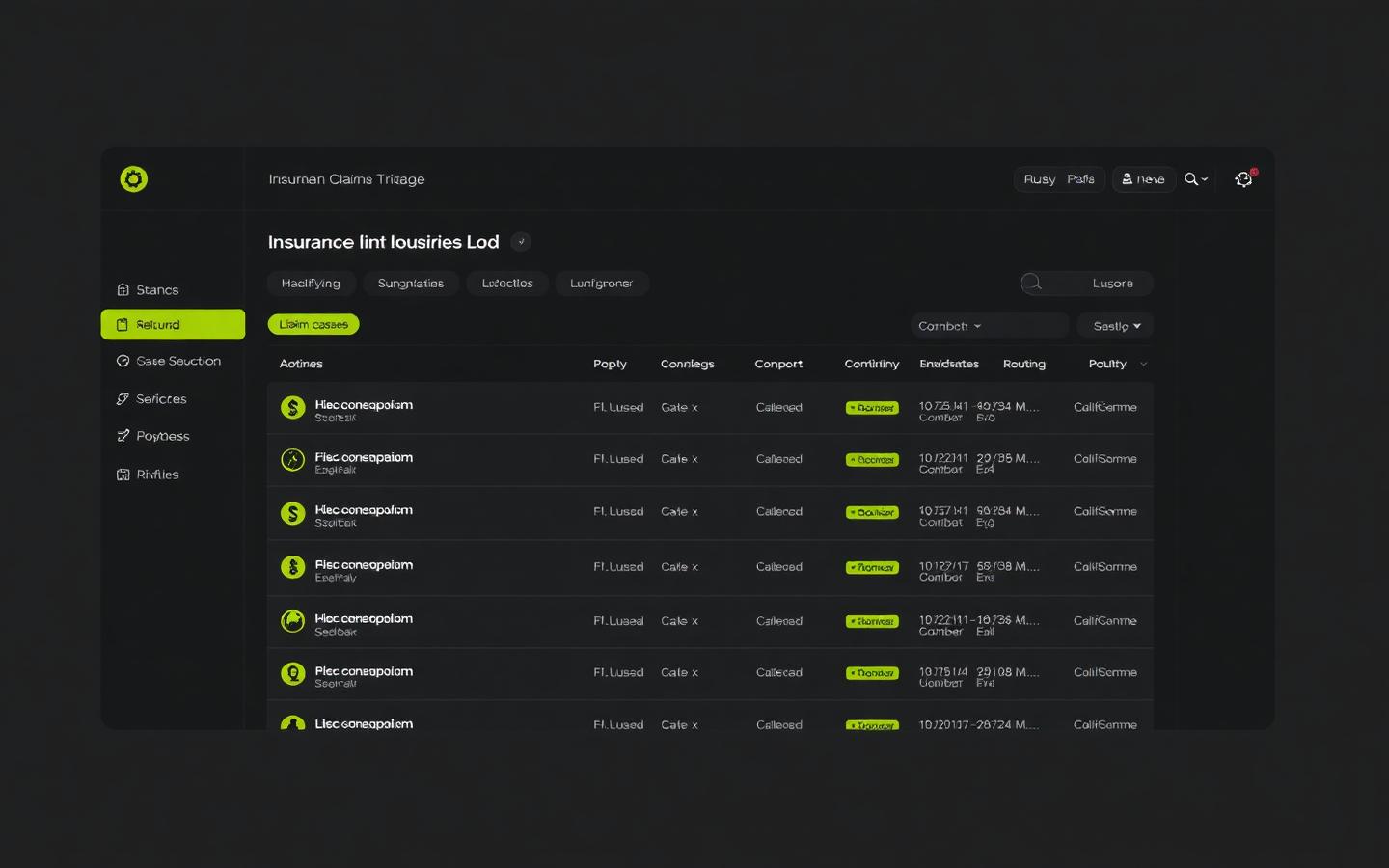
Task: Click person icon of row dated 10720137
Action: click(x=292, y=722)
